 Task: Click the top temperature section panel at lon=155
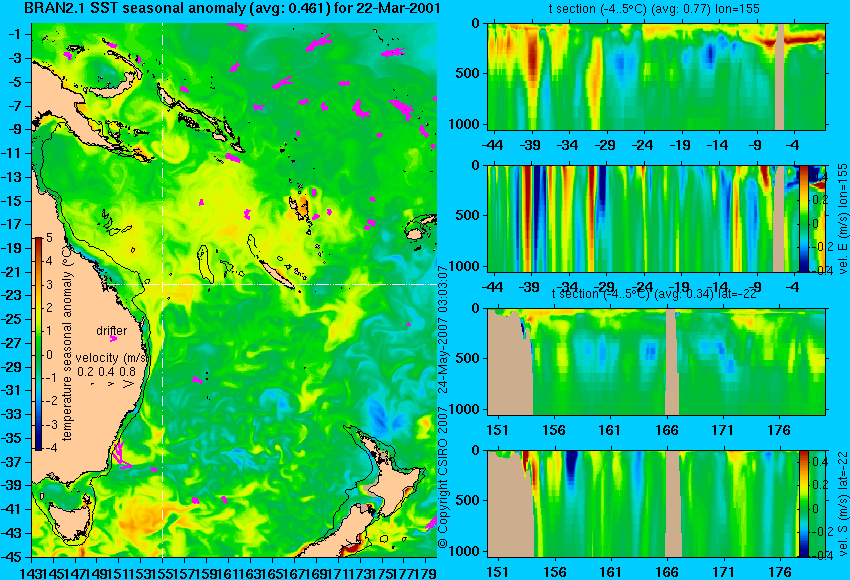tap(656, 76)
